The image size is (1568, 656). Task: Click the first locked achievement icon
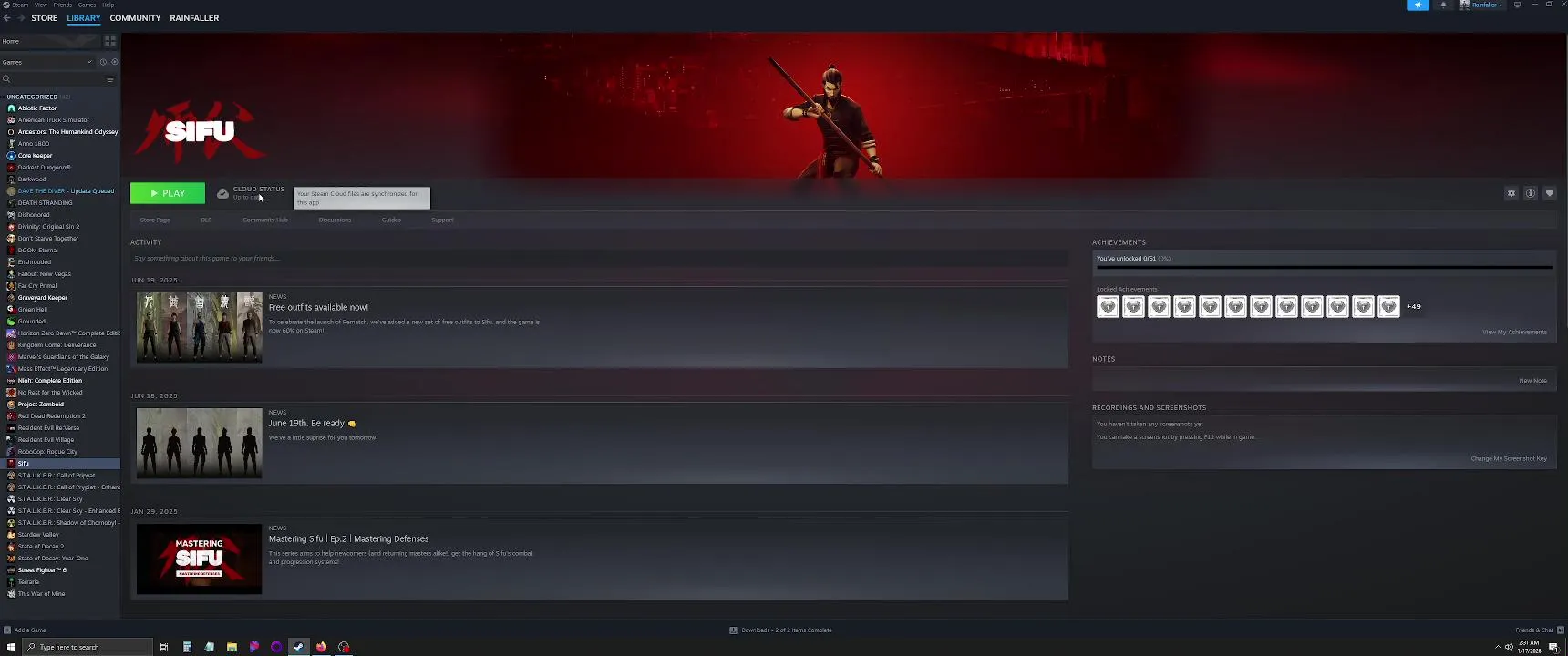(1108, 307)
